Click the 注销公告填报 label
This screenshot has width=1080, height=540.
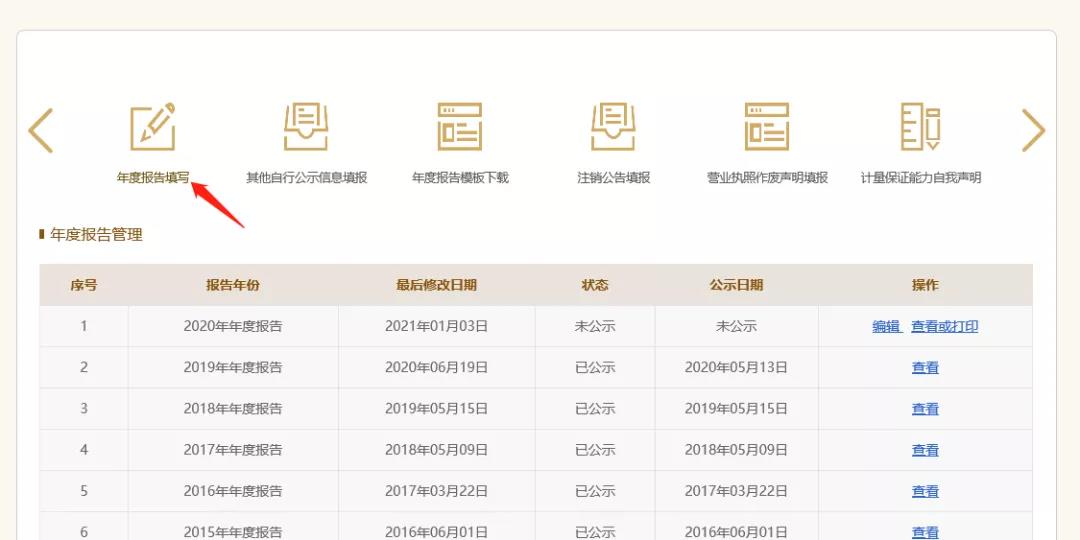(x=614, y=178)
